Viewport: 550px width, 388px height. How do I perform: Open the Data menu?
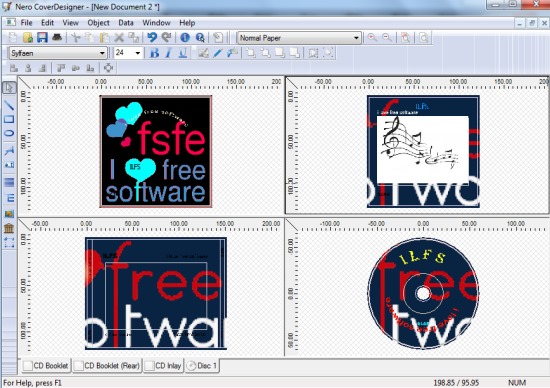pos(126,23)
